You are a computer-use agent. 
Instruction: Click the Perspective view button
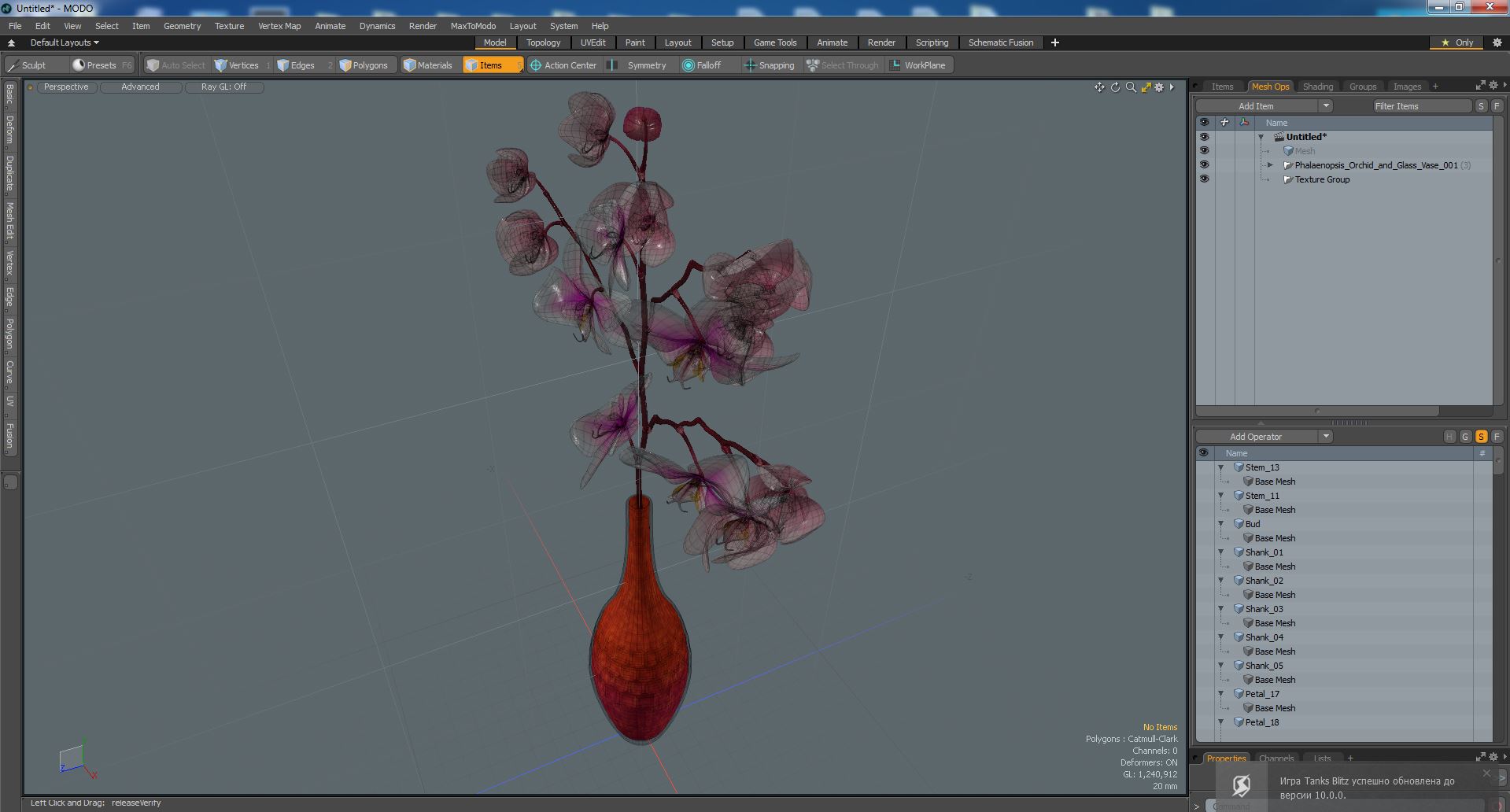[x=66, y=87]
